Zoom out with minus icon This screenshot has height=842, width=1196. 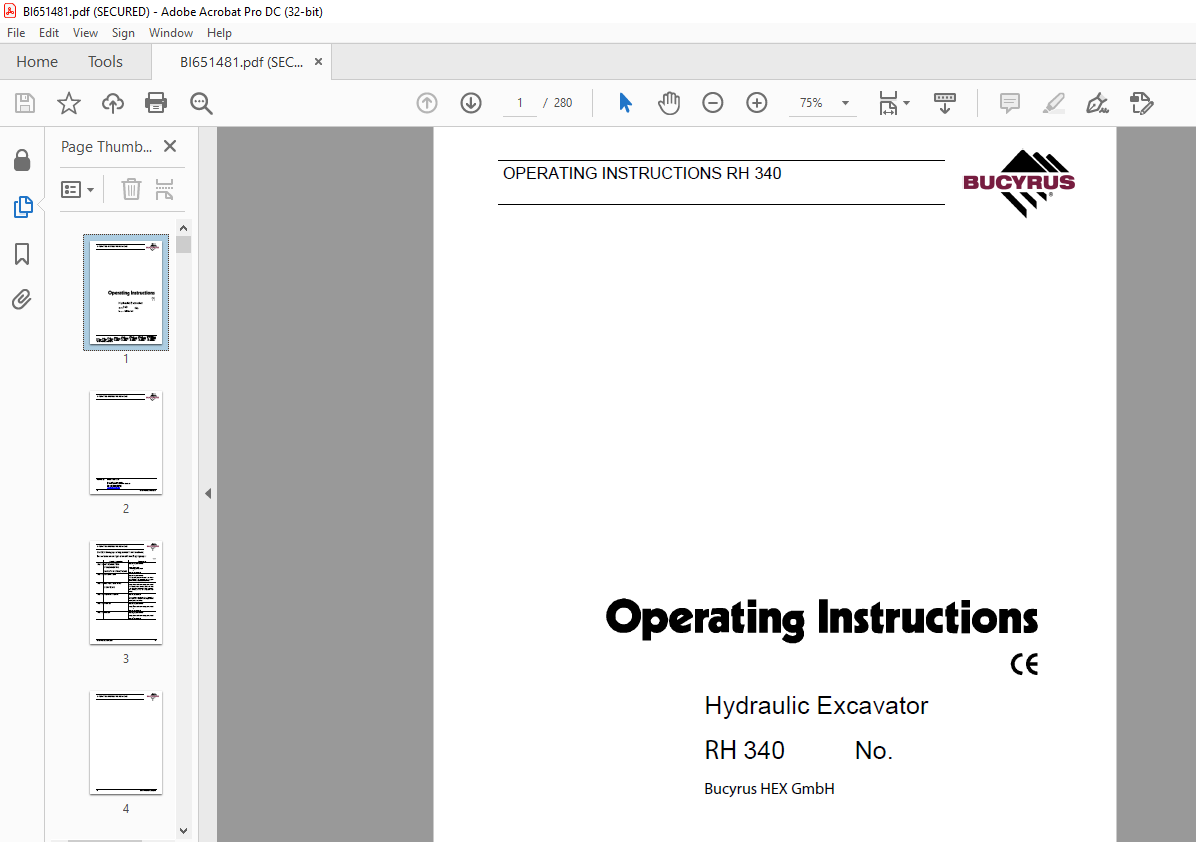(x=712, y=103)
